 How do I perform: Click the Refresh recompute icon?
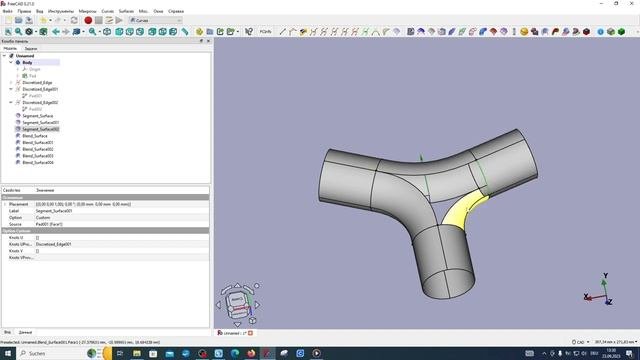[74, 20]
